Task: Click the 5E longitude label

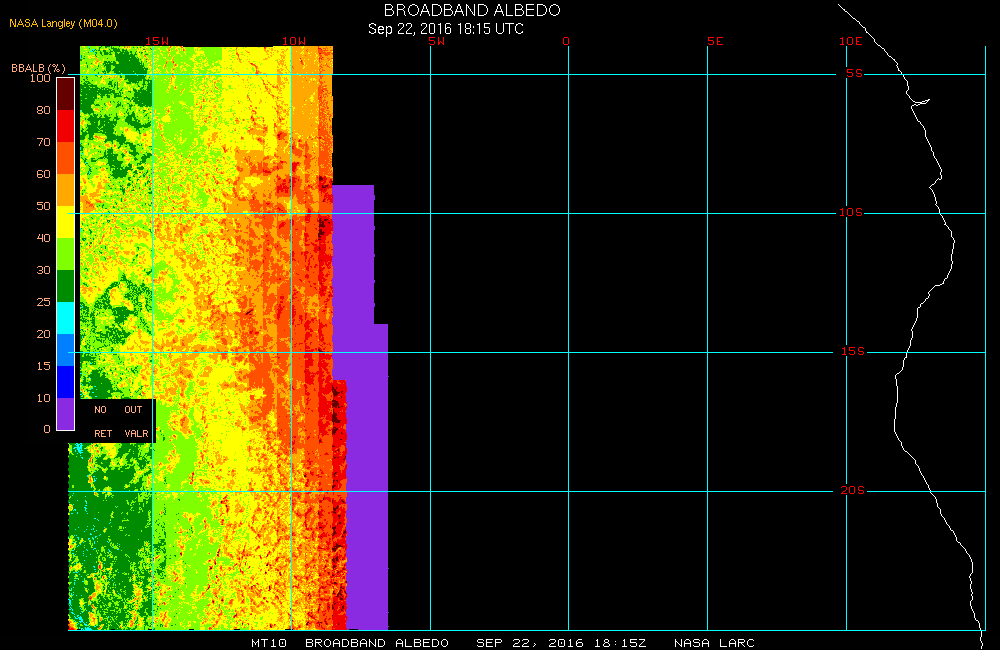Action: point(714,42)
